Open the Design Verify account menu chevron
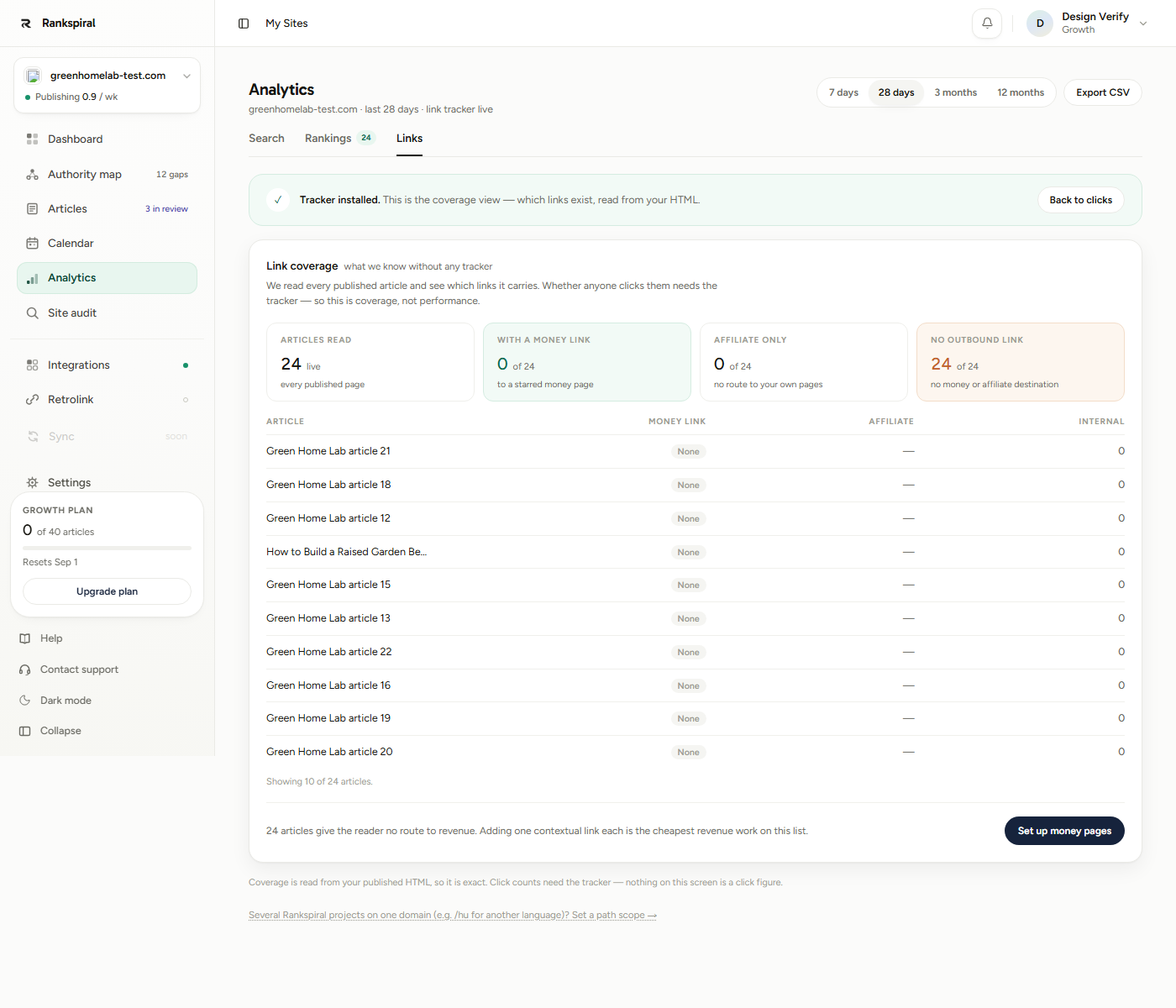1176x1008 pixels. tap(1143, 24)
